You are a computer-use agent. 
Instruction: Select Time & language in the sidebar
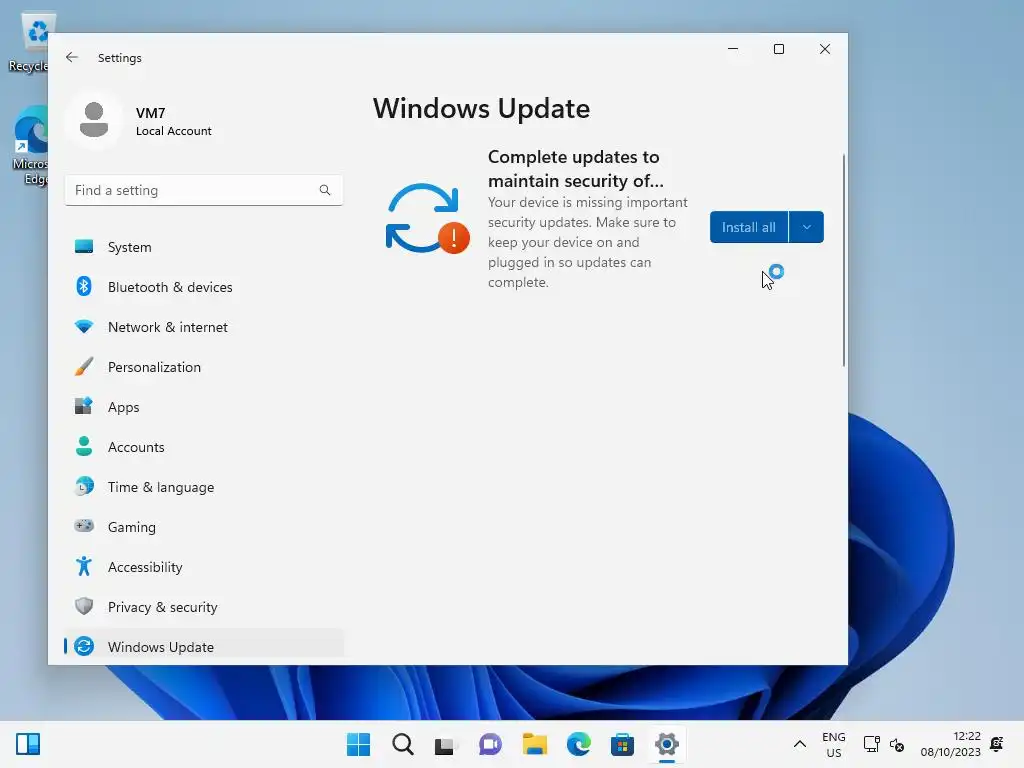[204, 487]
